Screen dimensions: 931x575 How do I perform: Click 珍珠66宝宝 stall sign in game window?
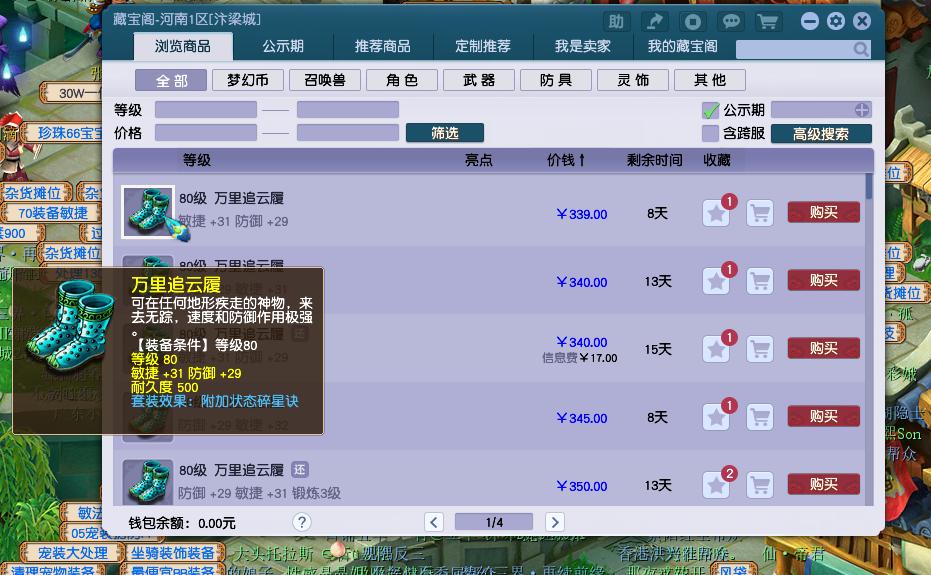tap(64, 133)
